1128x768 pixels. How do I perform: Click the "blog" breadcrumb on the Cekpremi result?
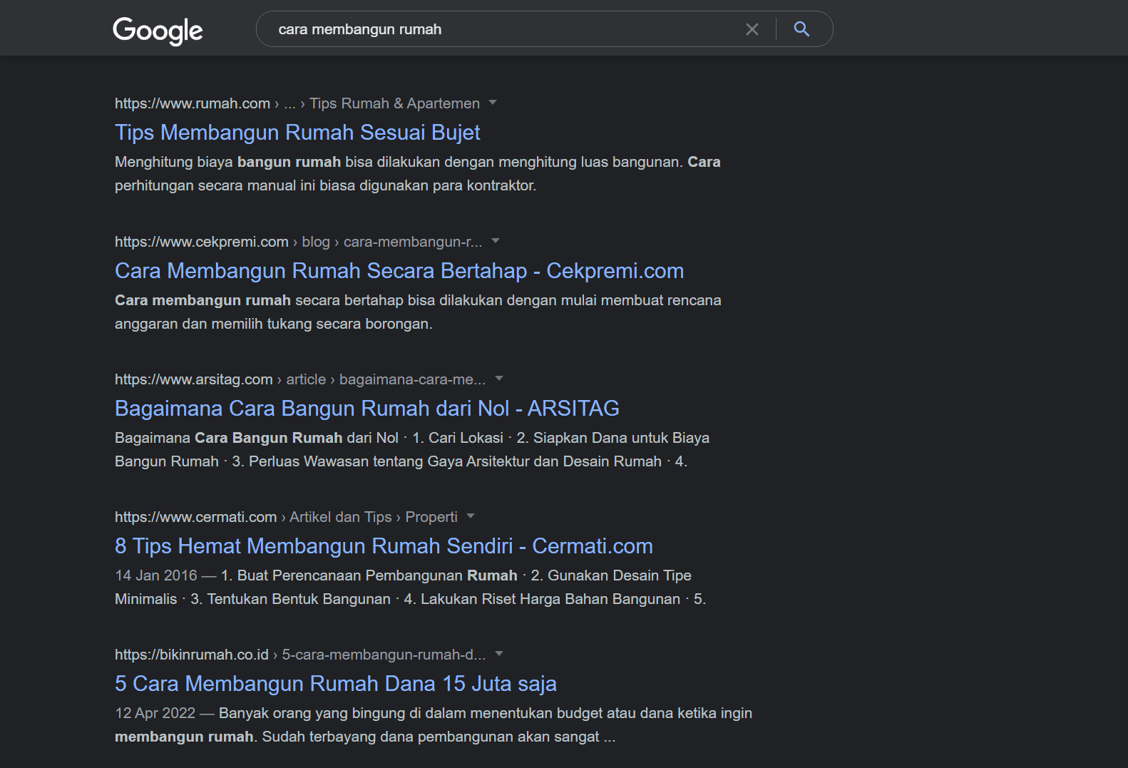click(x=315, y=241)
